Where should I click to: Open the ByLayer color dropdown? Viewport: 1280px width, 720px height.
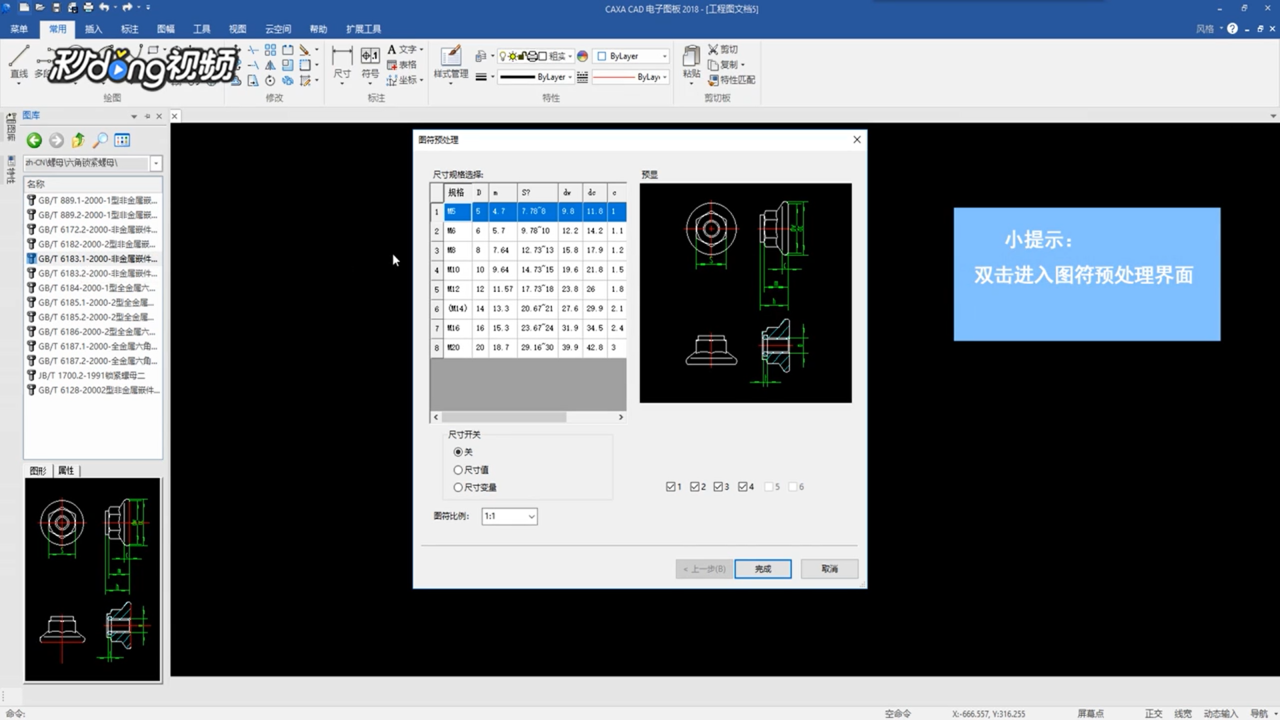631,56
